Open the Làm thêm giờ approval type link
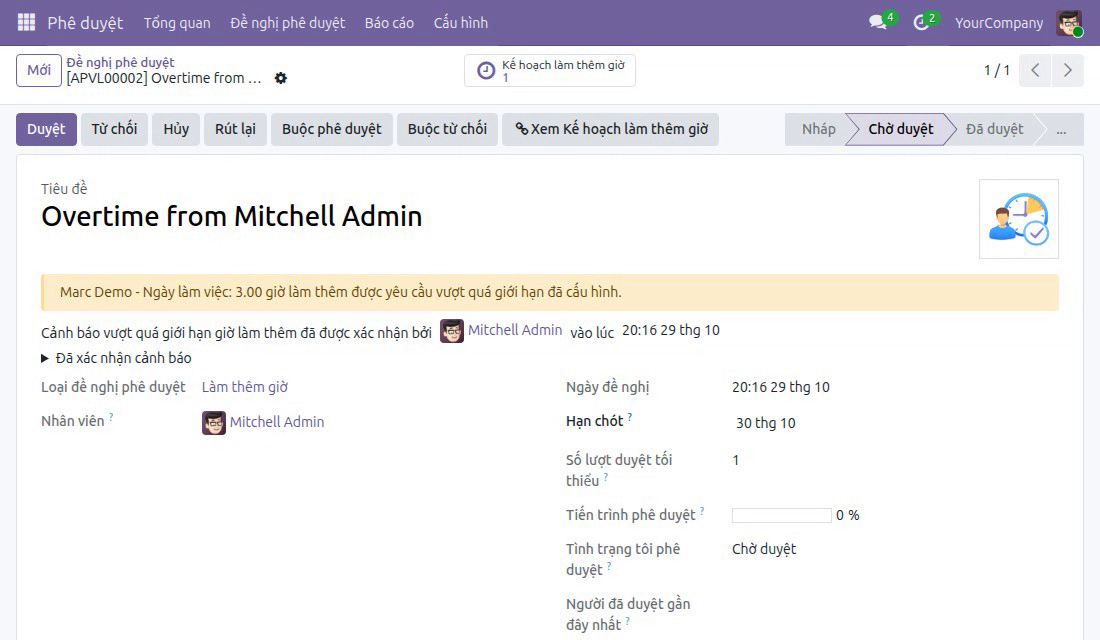Image resolution: width=1100 pixels, height=640 pixels. click(245, 387)
